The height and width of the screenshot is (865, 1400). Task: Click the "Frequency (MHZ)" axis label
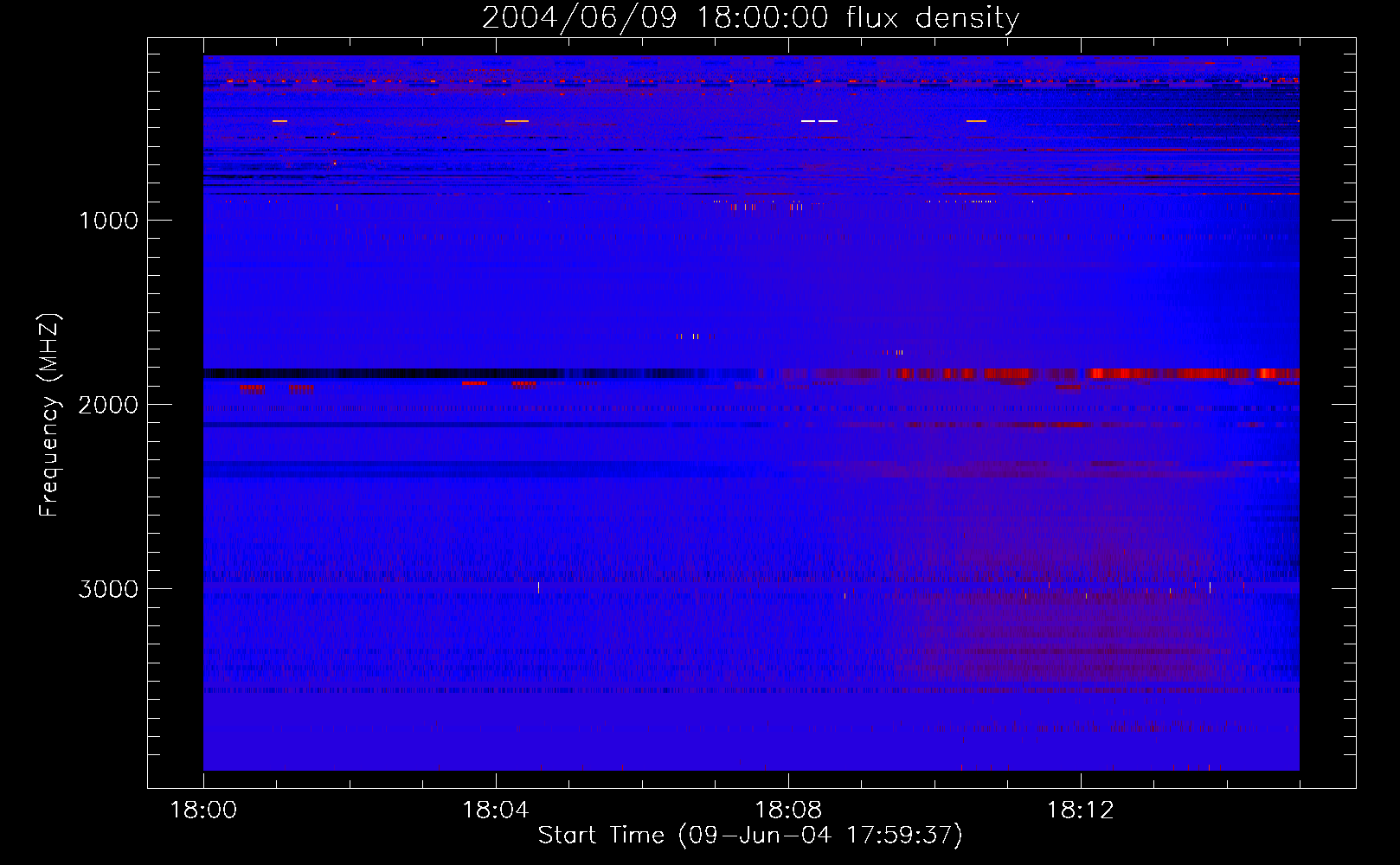click(49, 414)
